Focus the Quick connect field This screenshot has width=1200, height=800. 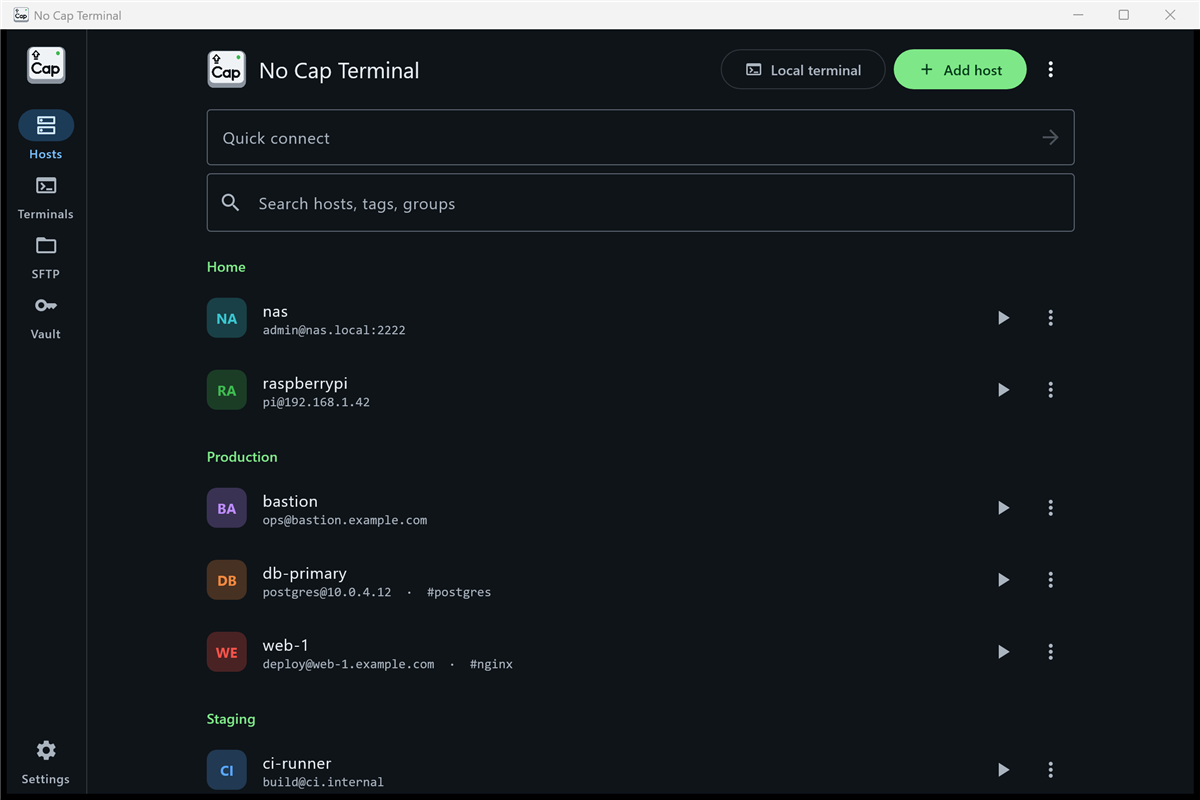point(640,137)
